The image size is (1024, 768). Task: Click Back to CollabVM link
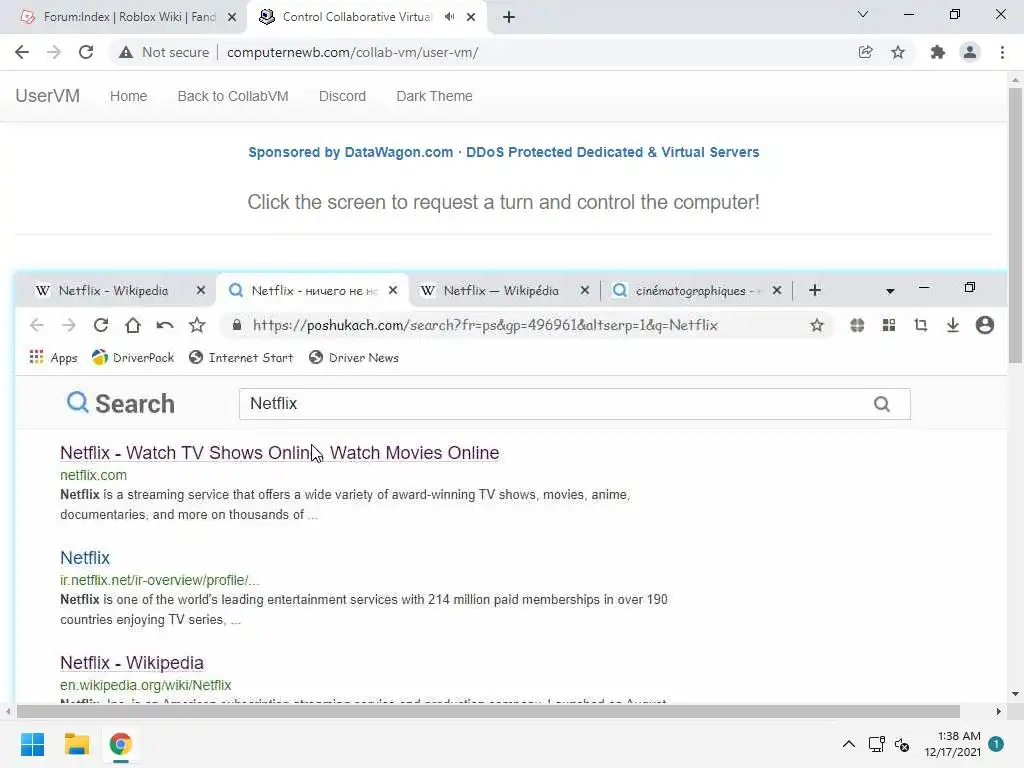tap(232, 96)
